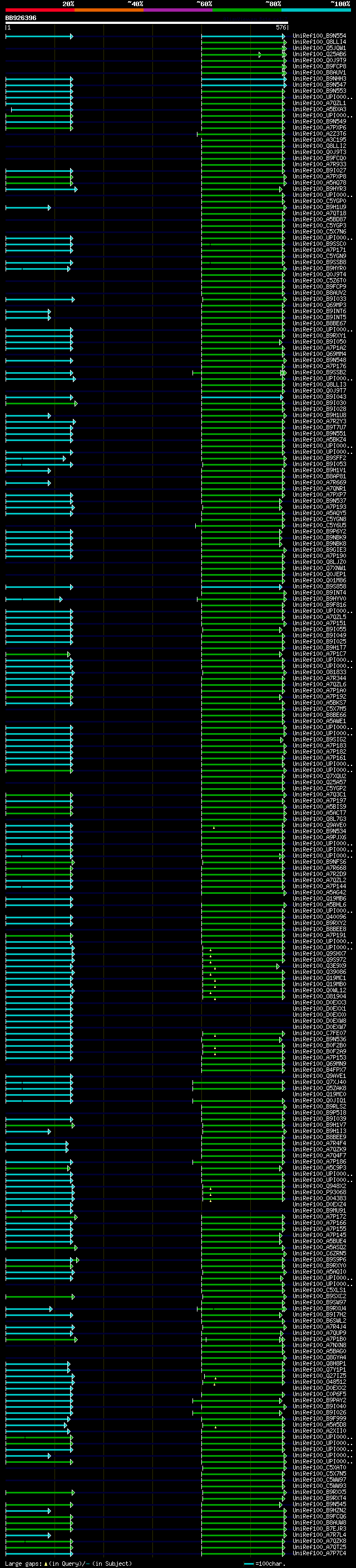Open hit UniRef100_B9N554
Screen dimensions: 356x1568
coord(319,36)
